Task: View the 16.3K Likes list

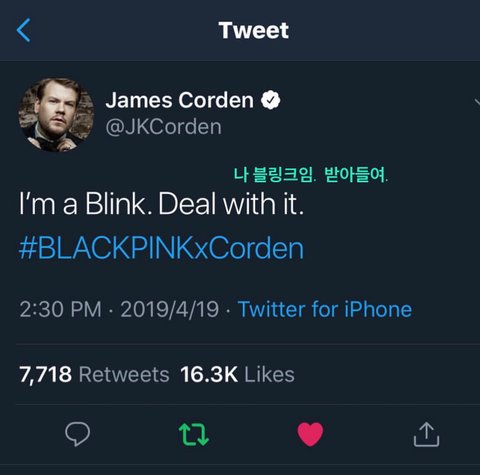Action: click(x=237, y=374)
